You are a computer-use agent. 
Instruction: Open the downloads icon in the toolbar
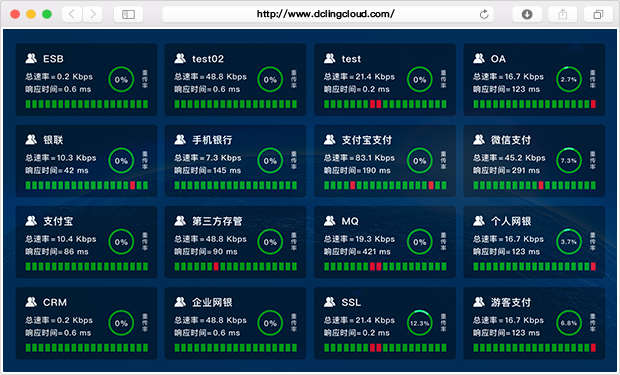(527, 15)
